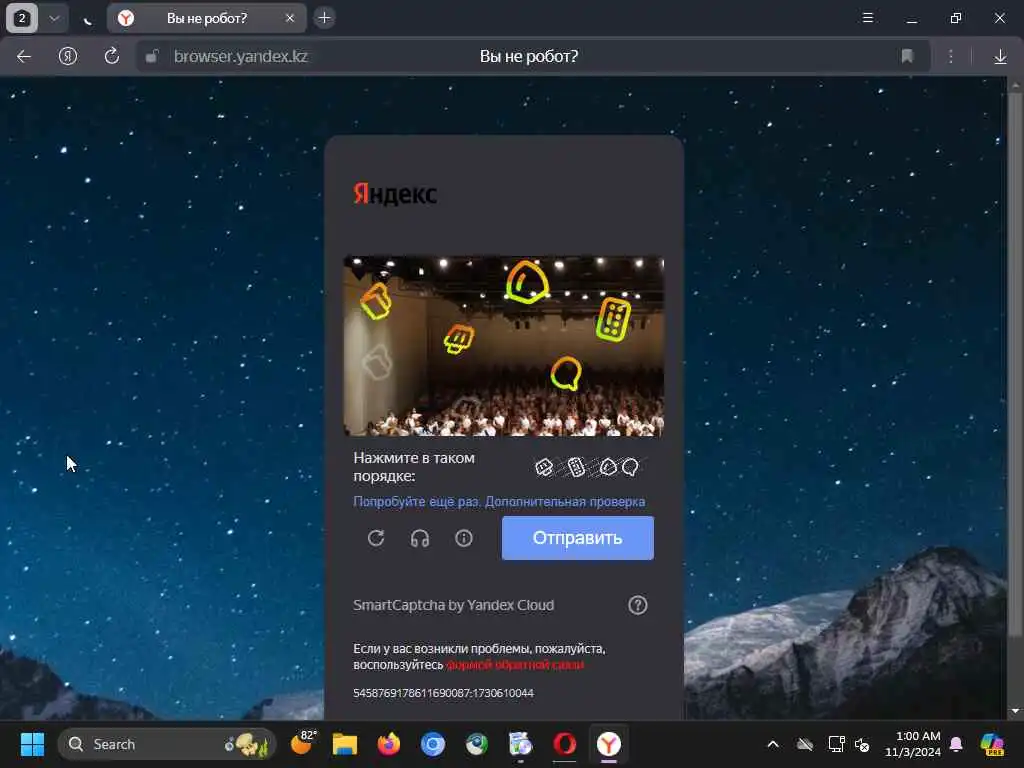The height and width of the screenshot is (768, 1024).
Task: Expand the tab list chevron
Action: [55, 18]
